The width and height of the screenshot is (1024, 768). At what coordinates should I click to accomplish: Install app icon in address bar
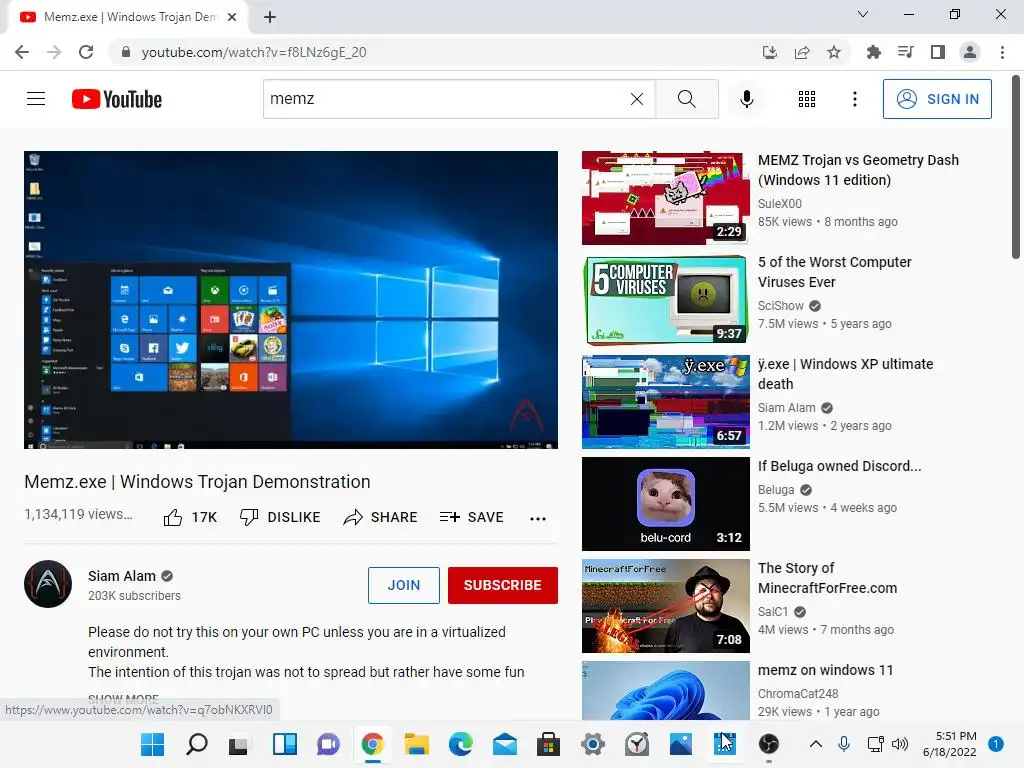(x=770, y=52)
